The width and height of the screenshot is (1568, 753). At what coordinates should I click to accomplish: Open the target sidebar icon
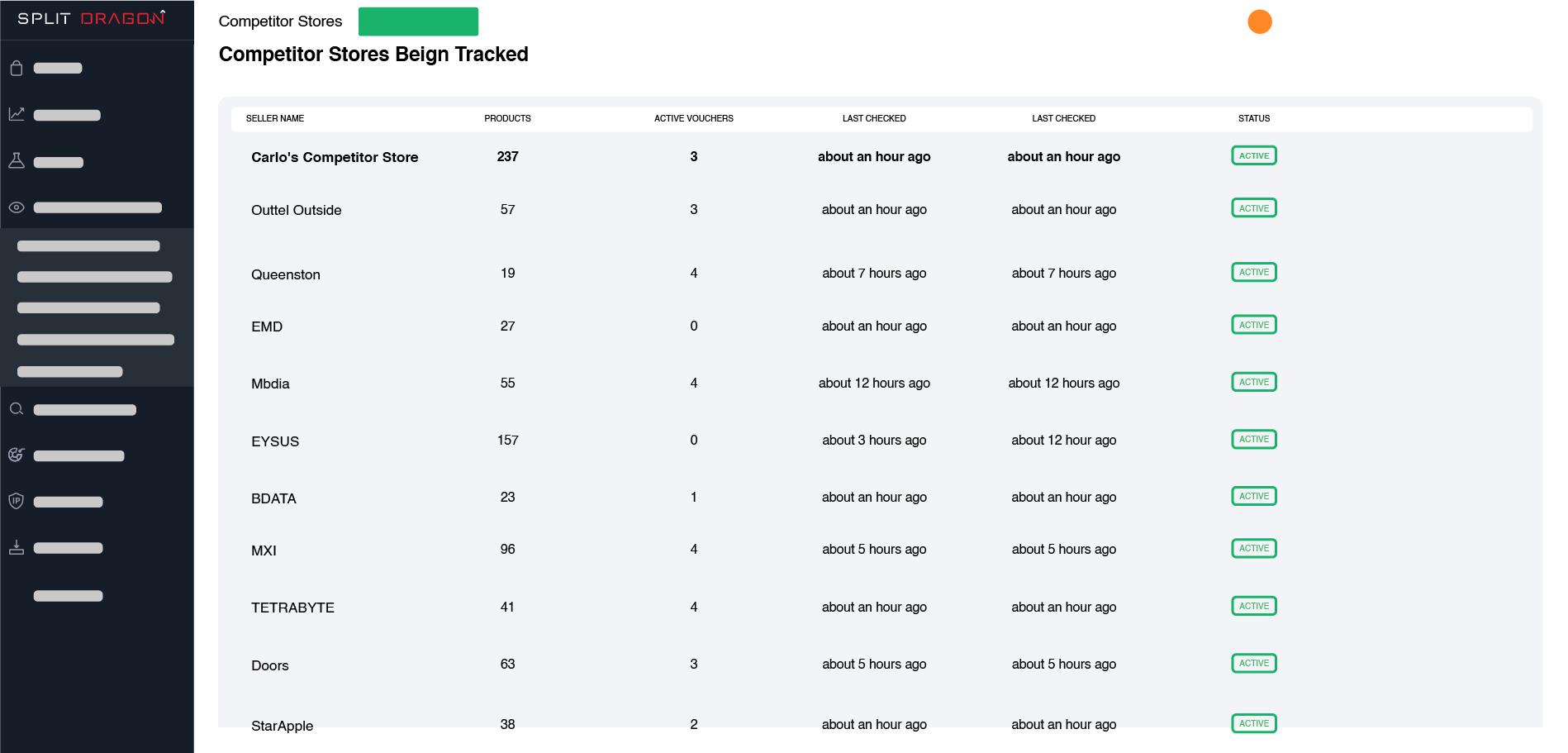[17, 455]
